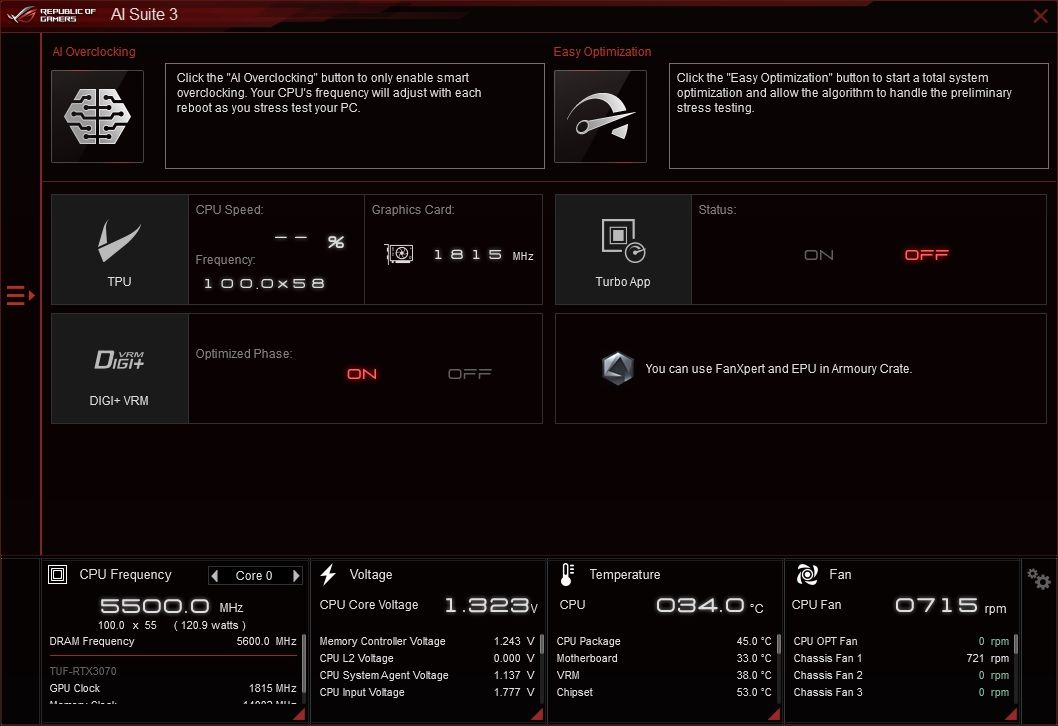Select the Memory Controller Voltage row

pos(427,641)
